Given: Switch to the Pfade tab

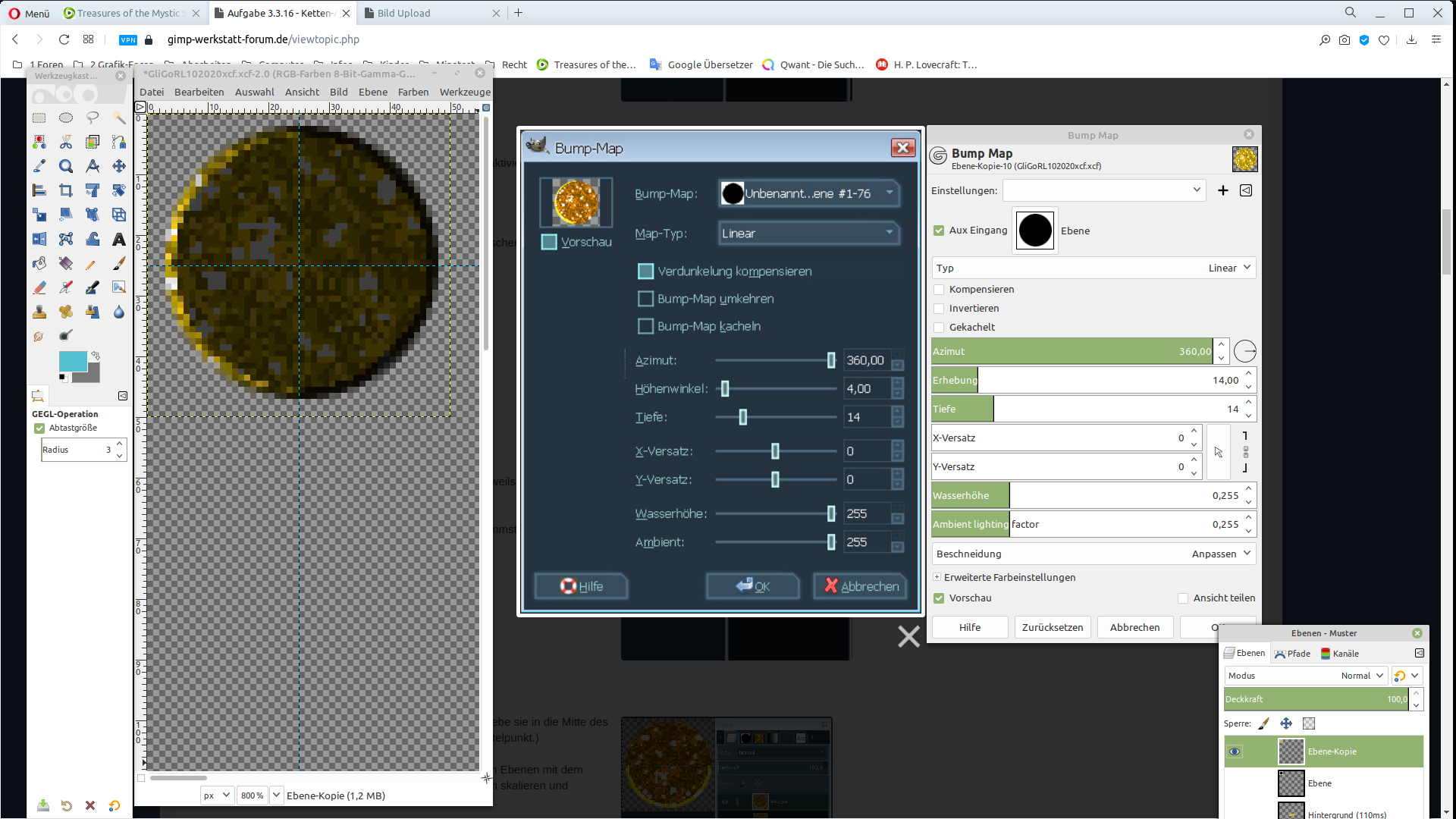Looking at the screenshot, I should (1293, 654).
